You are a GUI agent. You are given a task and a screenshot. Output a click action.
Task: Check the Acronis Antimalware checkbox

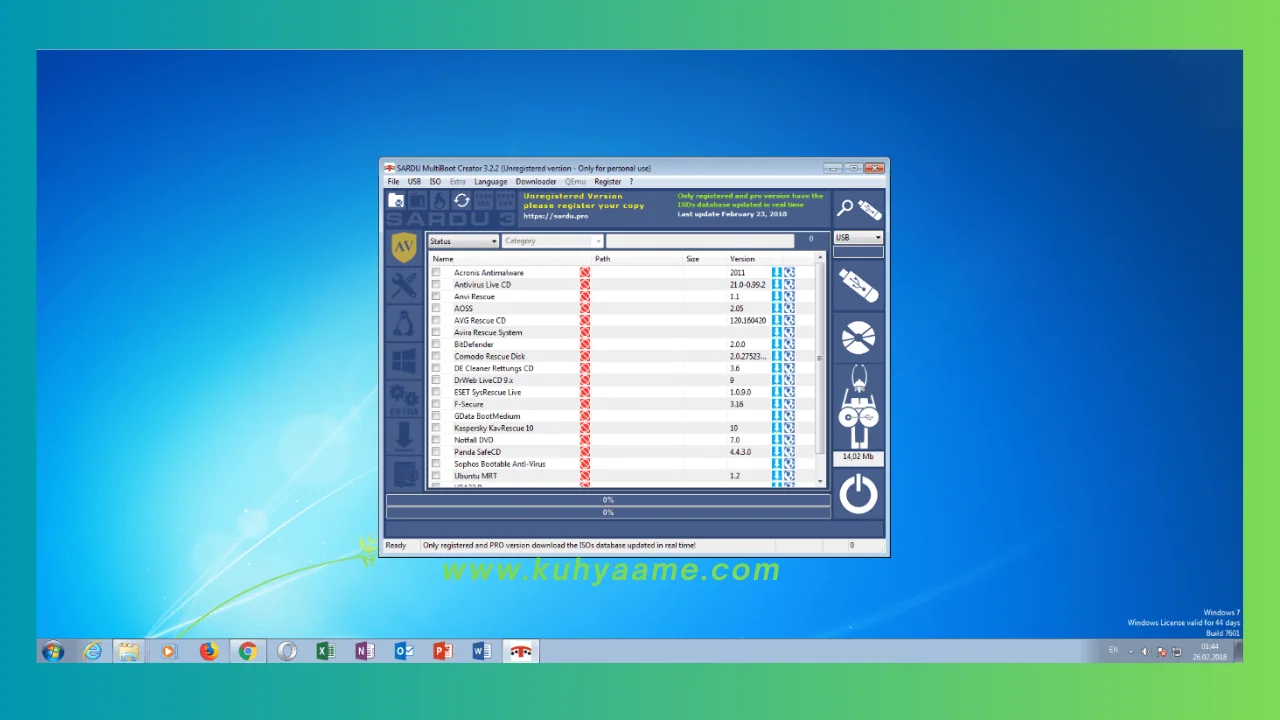click(436, 272)
